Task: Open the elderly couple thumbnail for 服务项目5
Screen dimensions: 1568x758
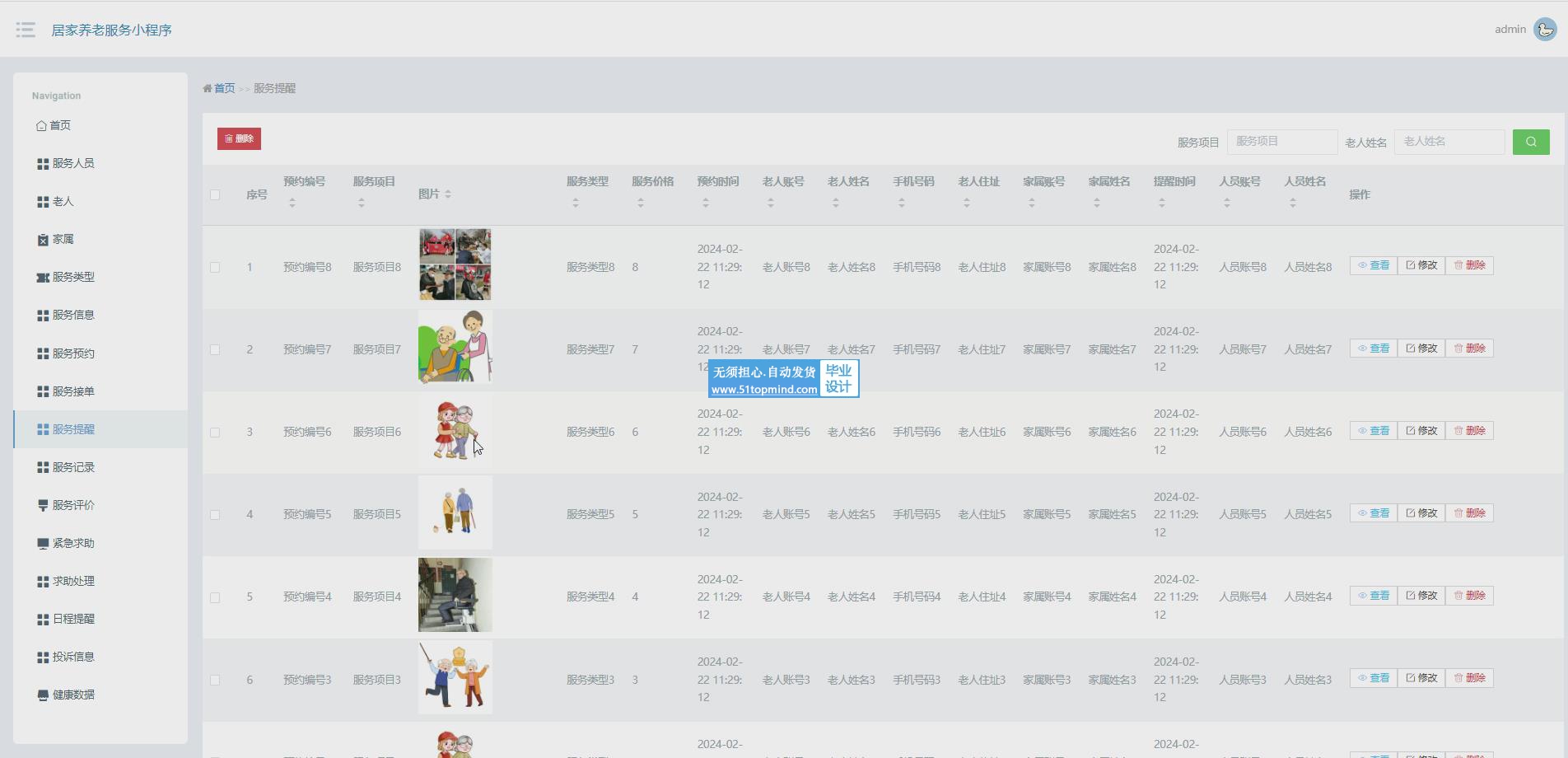Action: tap(455, 512)
